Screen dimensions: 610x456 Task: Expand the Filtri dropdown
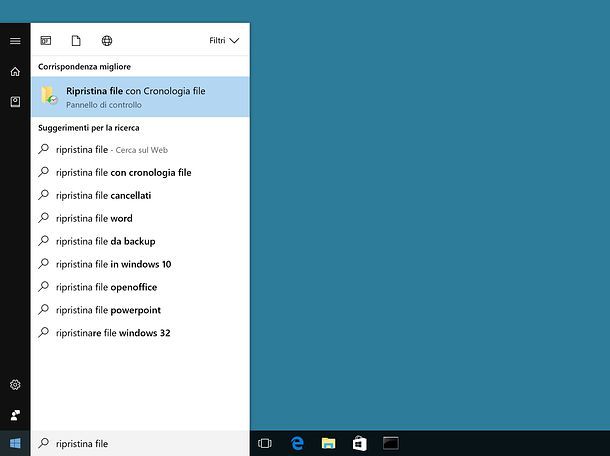224,40
